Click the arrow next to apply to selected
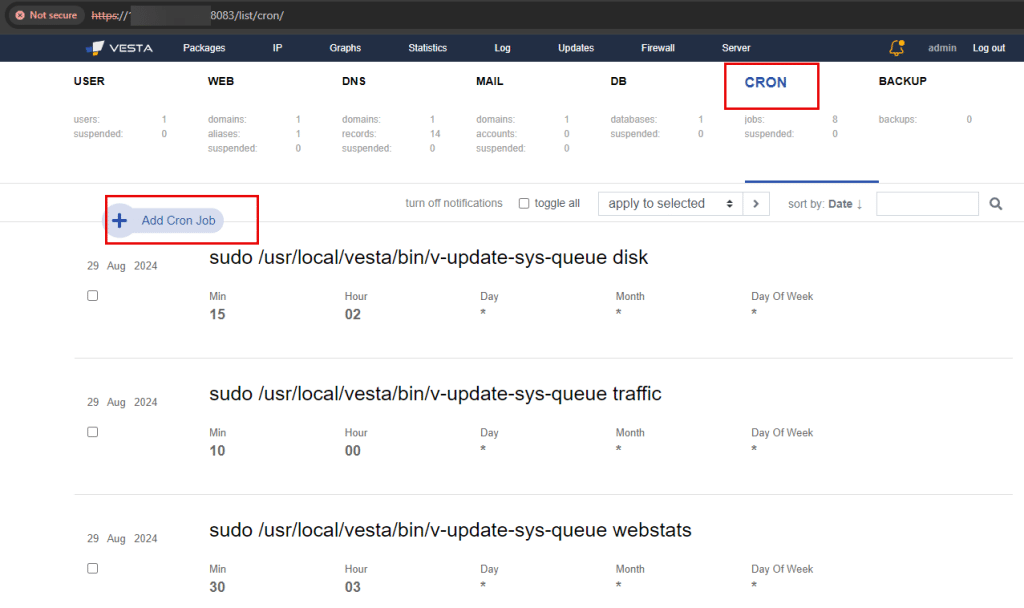Image resolution: width=1024 pixels, height=608 pixels. tap(756, 203)
